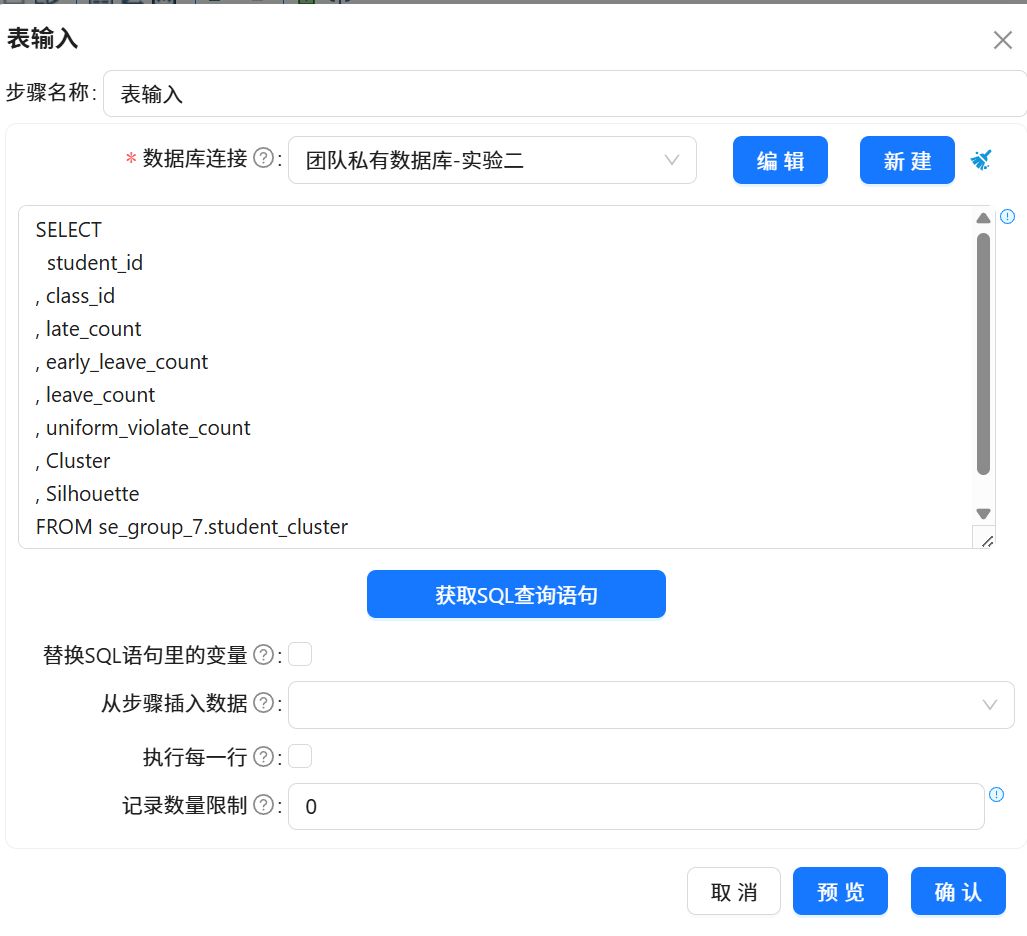The height and width of the screenshot is (936, 1027).
Task: Click the SQL editor scrollbar up arrow
Action: (983, 218)
